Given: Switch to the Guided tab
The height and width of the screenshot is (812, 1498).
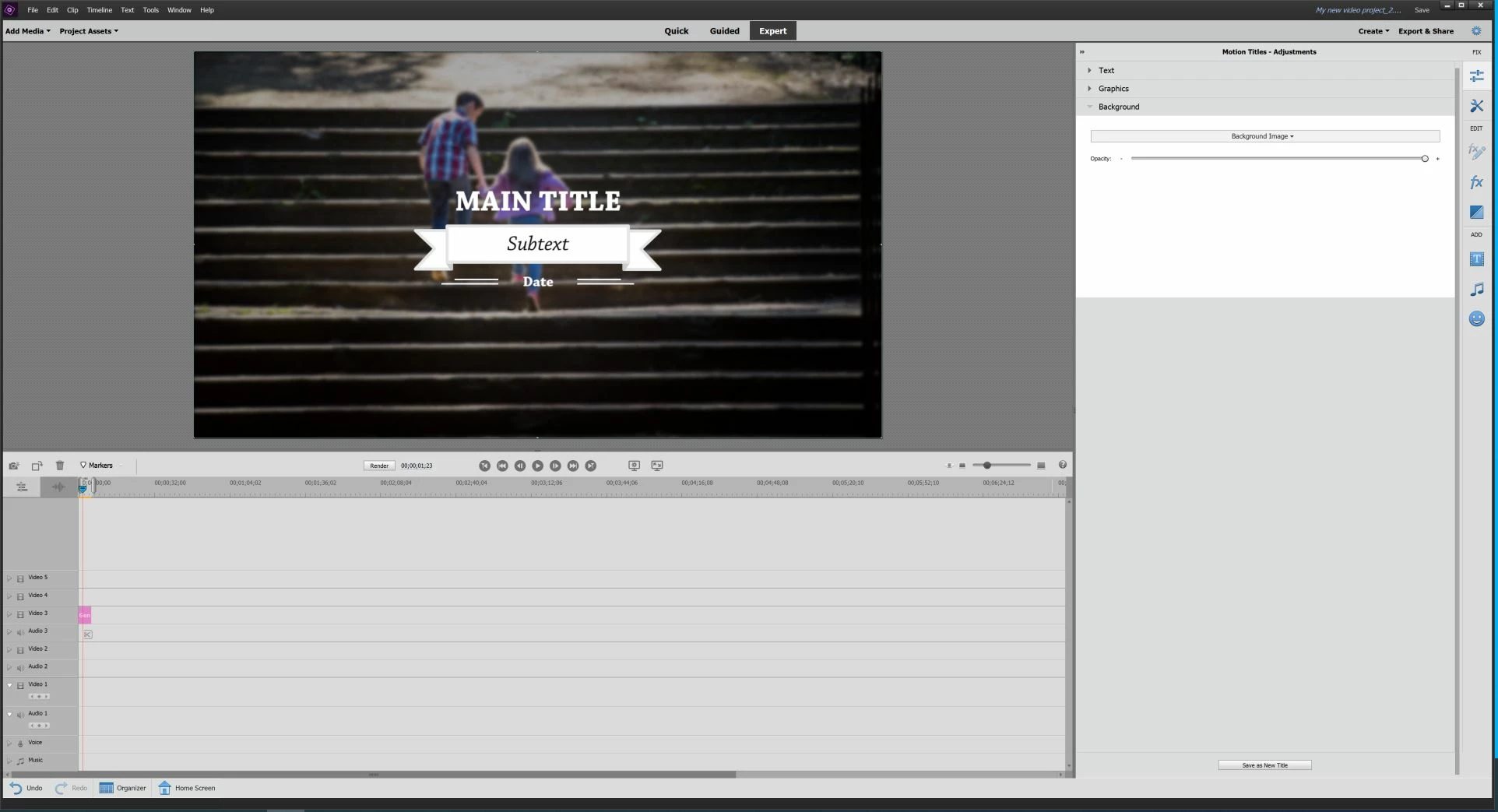Looking at the screenshot, I should click(724, 31).
